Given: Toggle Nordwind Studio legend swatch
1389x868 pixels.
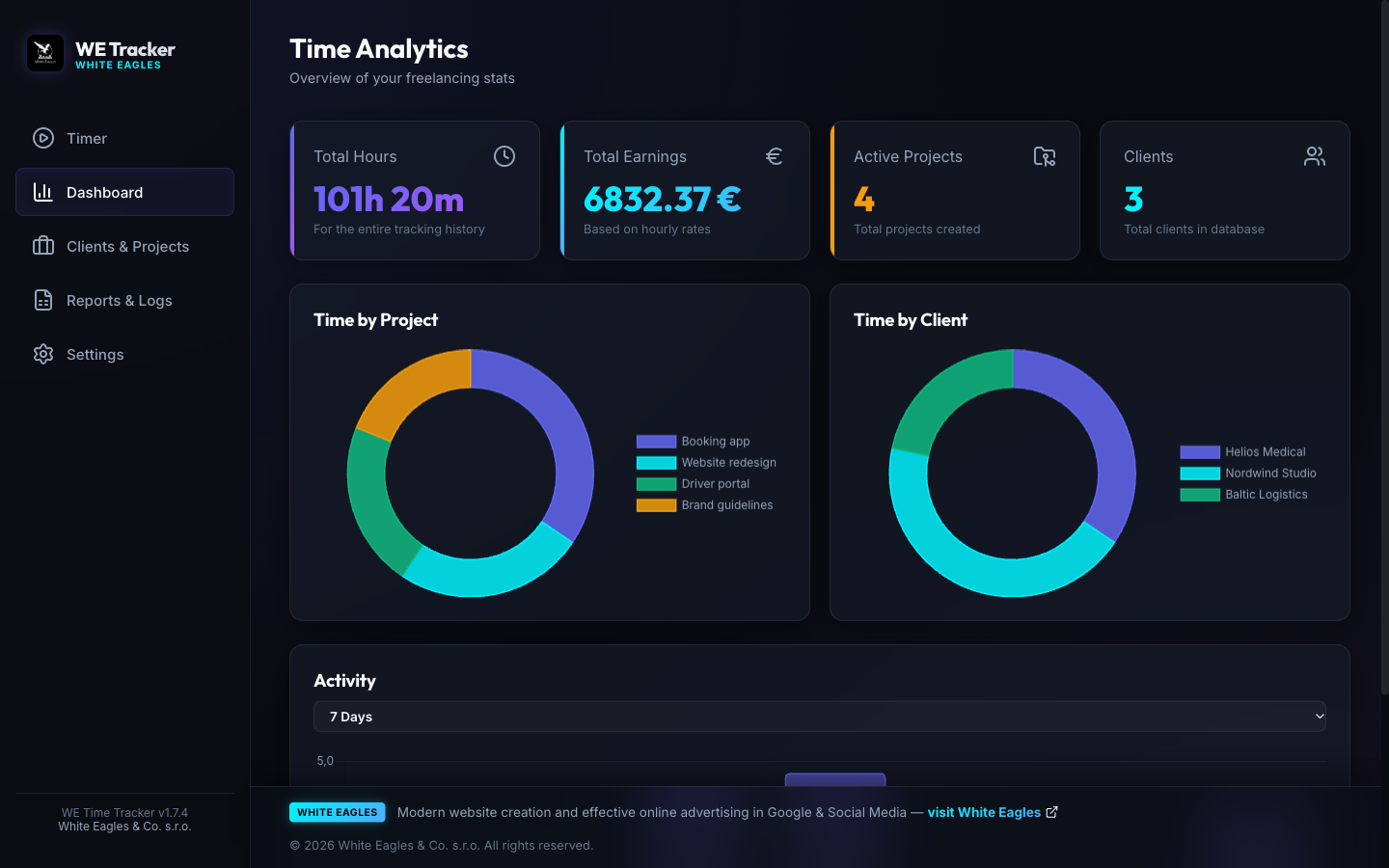Looking at the screenshot, I should [1200, 474].
